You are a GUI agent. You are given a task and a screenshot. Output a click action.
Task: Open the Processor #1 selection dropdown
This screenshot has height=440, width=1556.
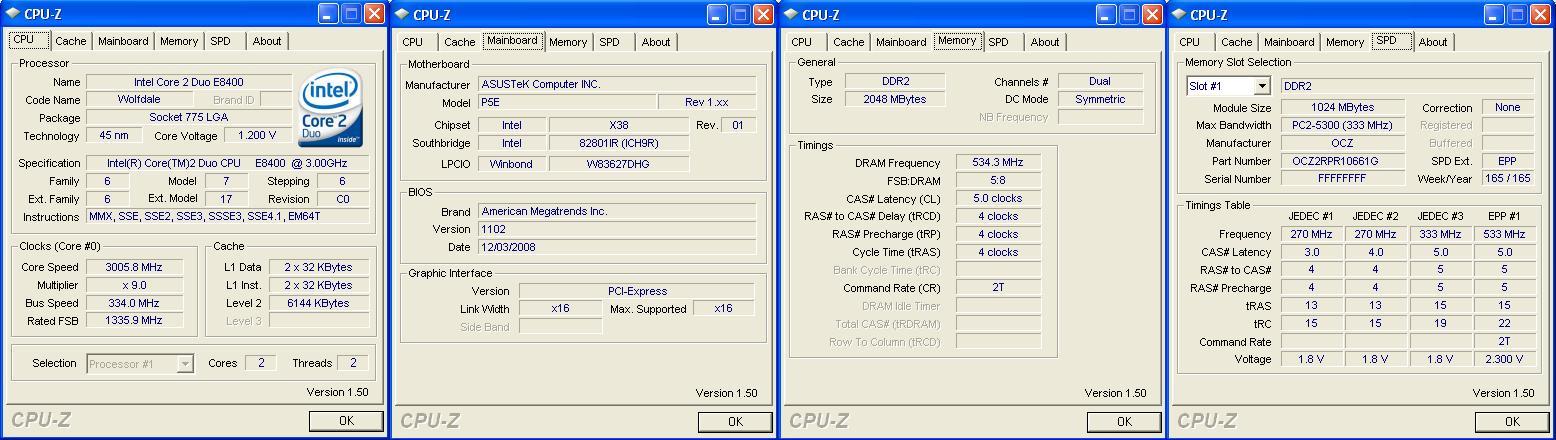click(184, 364)
